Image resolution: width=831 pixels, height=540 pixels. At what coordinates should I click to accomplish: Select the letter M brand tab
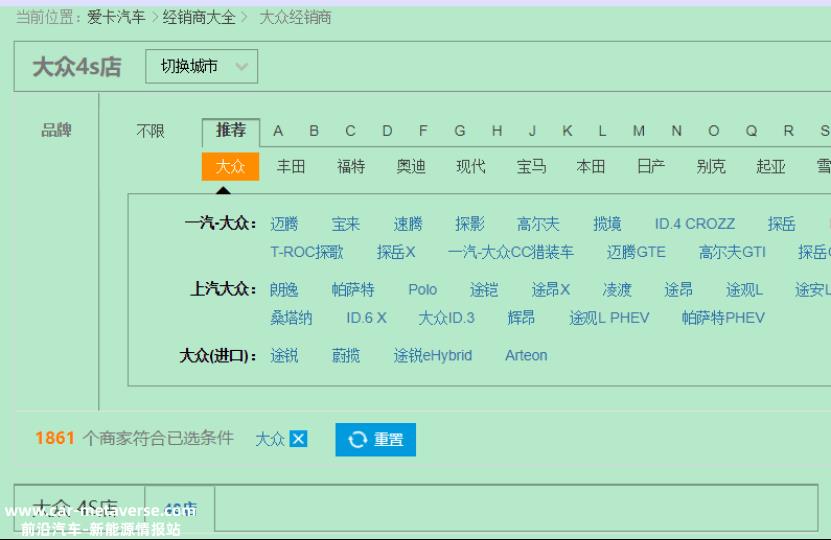639,131
